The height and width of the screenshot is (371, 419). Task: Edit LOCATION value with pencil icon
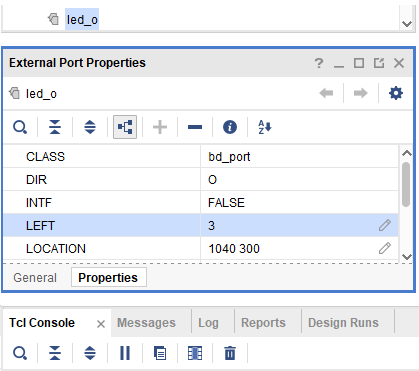click(x=385, y=248)
